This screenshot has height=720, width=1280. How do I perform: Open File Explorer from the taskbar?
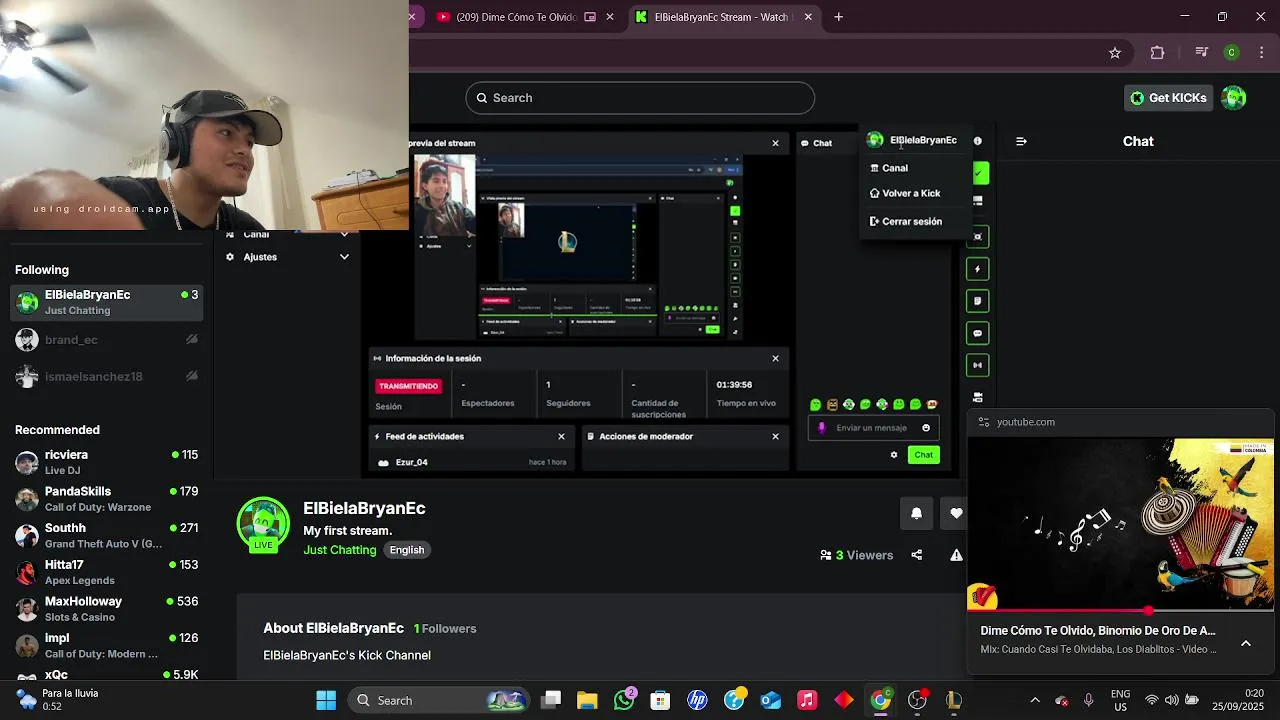[x=587, y=700]
